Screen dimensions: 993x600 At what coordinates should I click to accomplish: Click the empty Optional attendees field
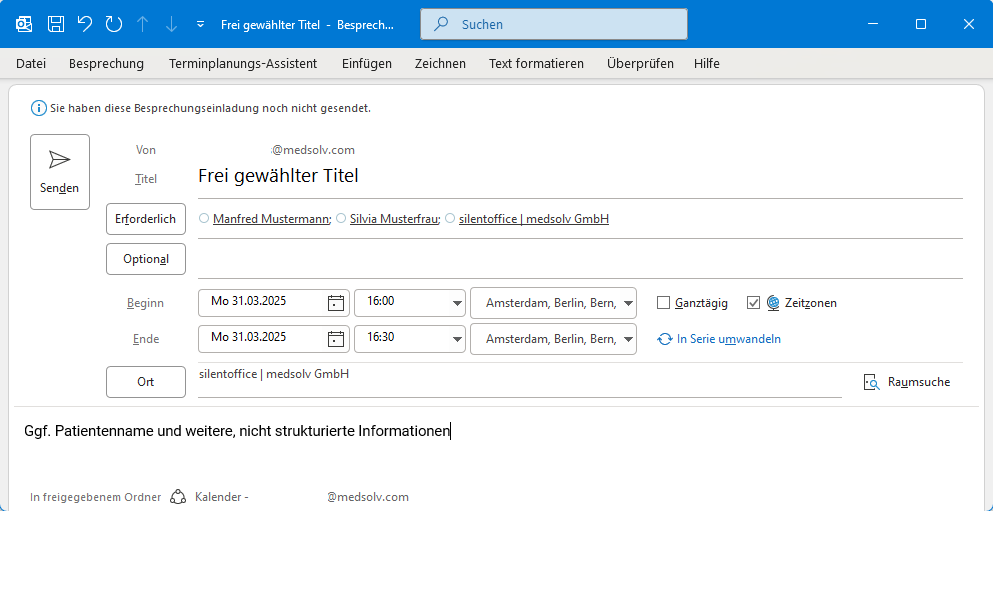[580, 259]
